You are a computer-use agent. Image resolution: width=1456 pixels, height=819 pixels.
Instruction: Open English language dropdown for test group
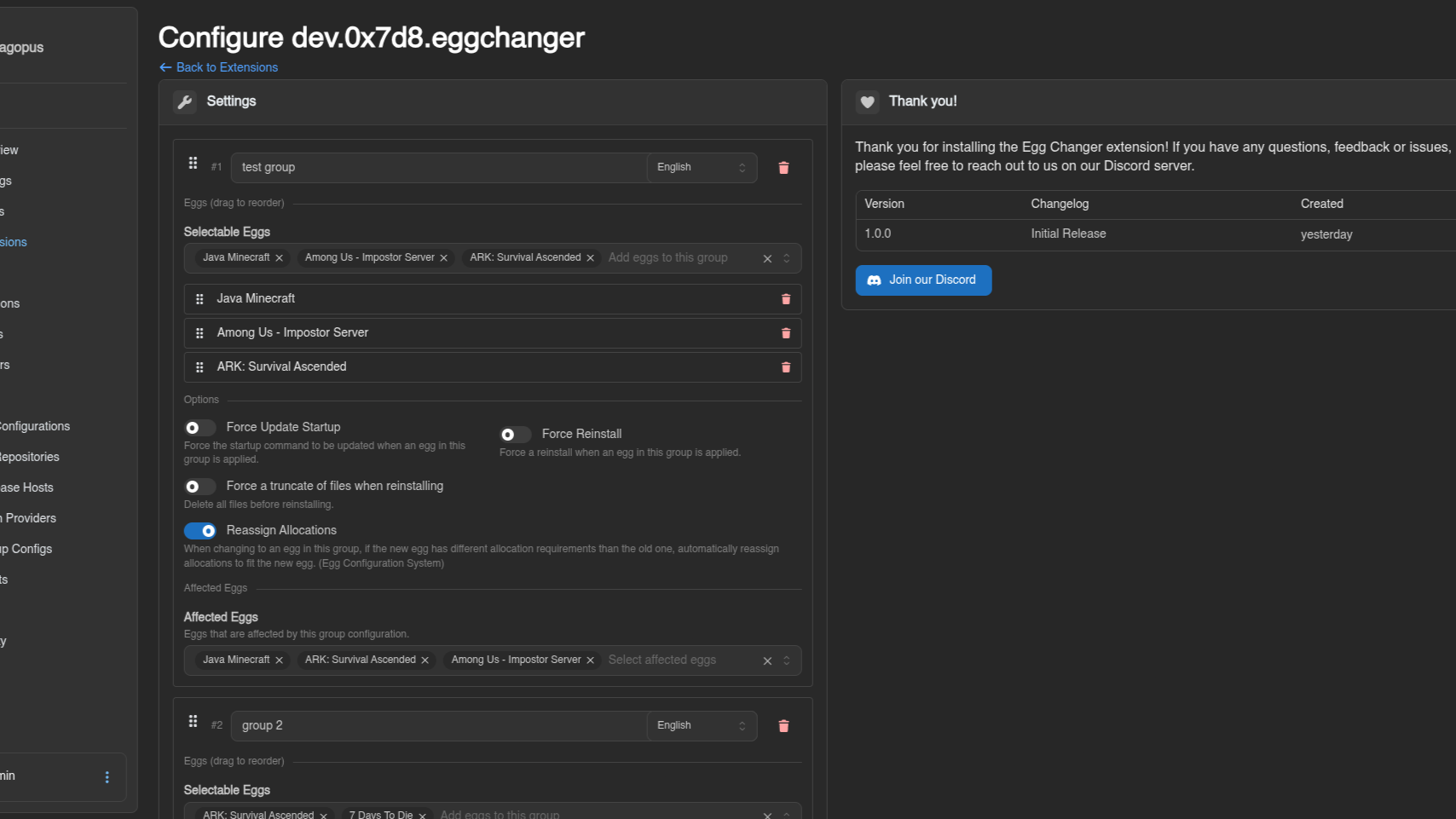tap(701, 168)
